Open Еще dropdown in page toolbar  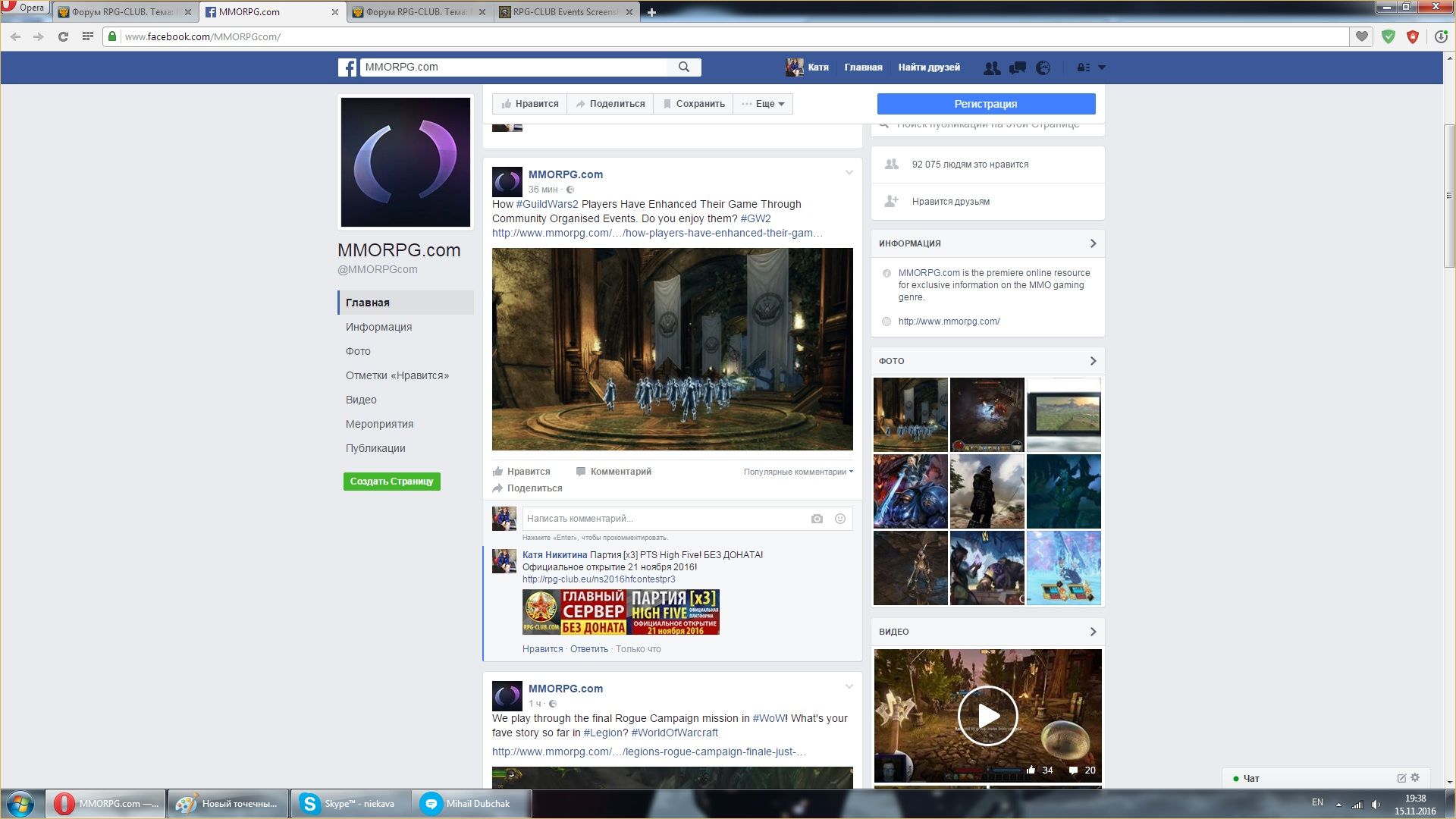(x=764, y=104)
